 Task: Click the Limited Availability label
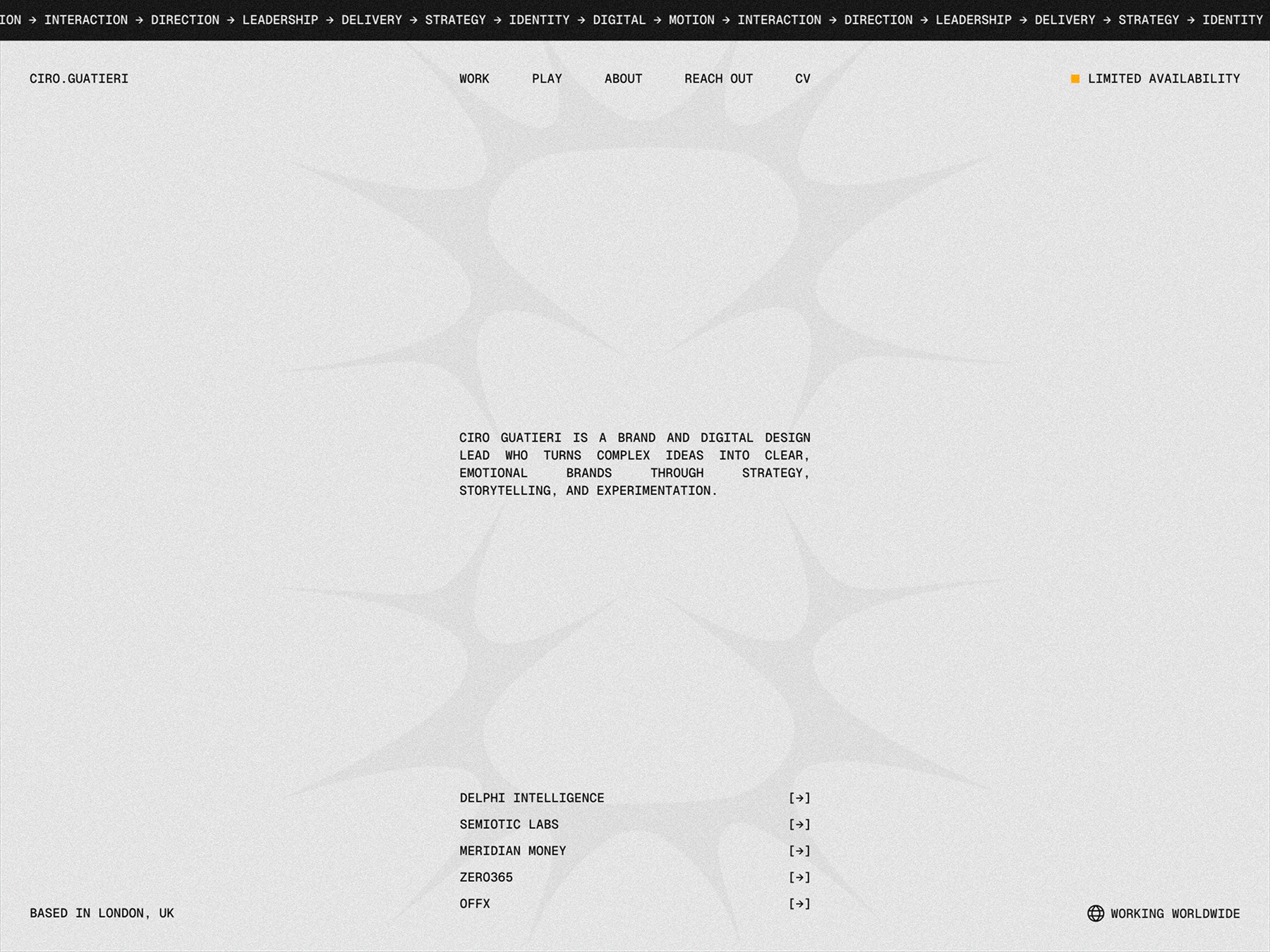click(1163, 79)
